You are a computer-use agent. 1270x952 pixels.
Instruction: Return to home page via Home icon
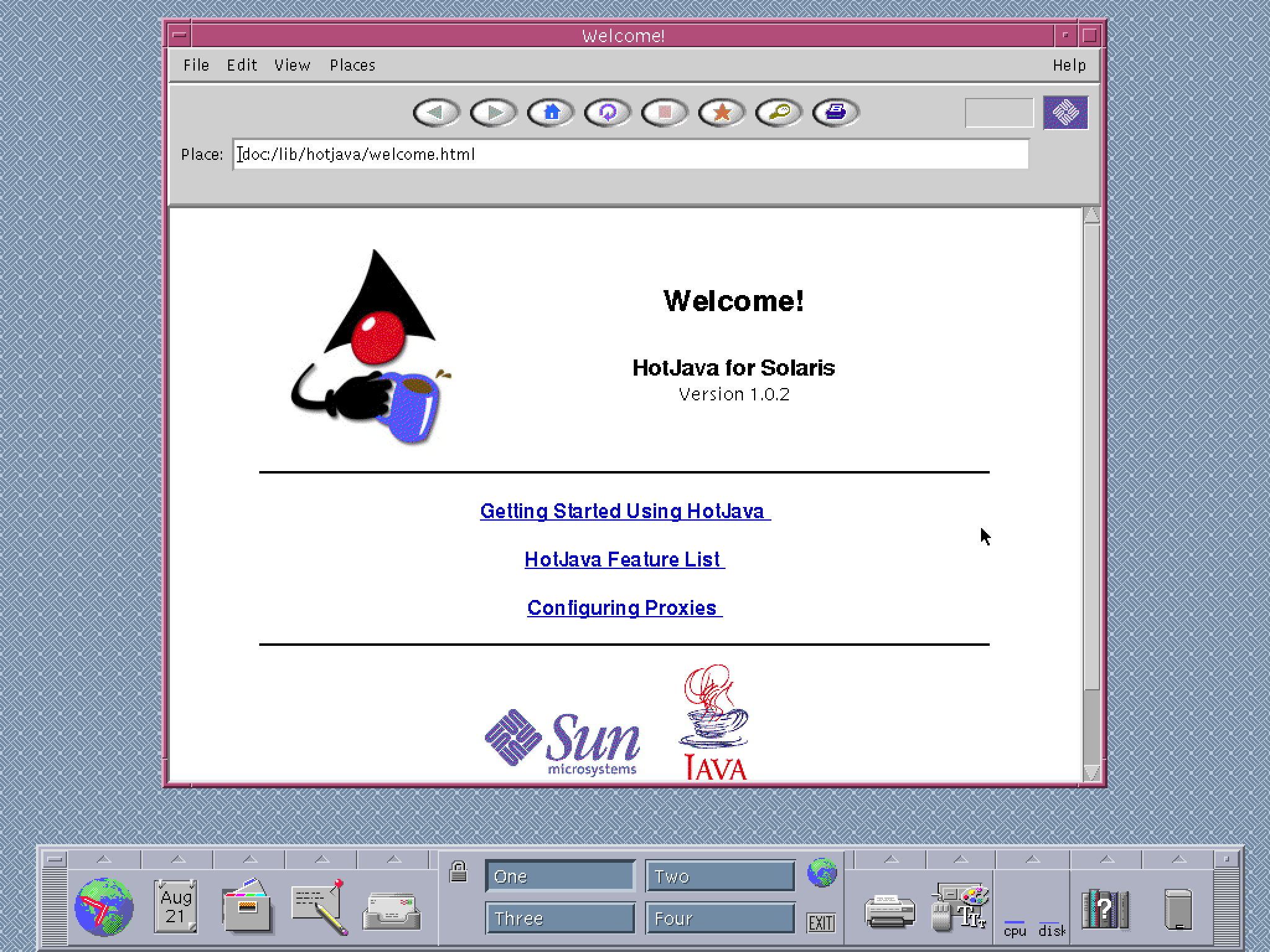click(551, 113)
